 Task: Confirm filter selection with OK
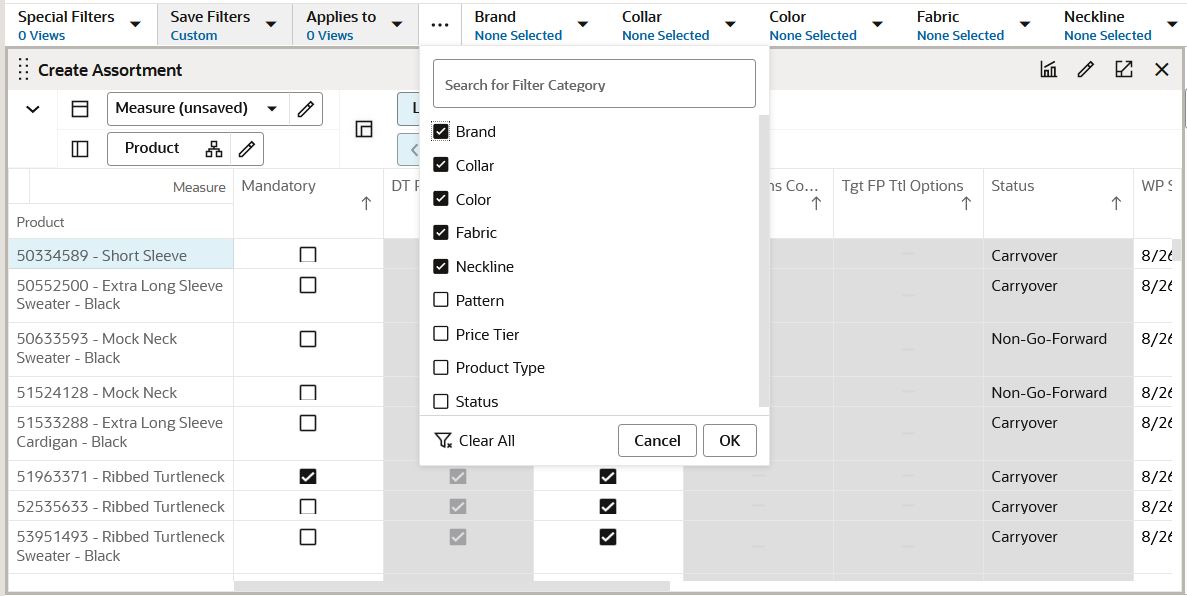(x=730, y=440)
